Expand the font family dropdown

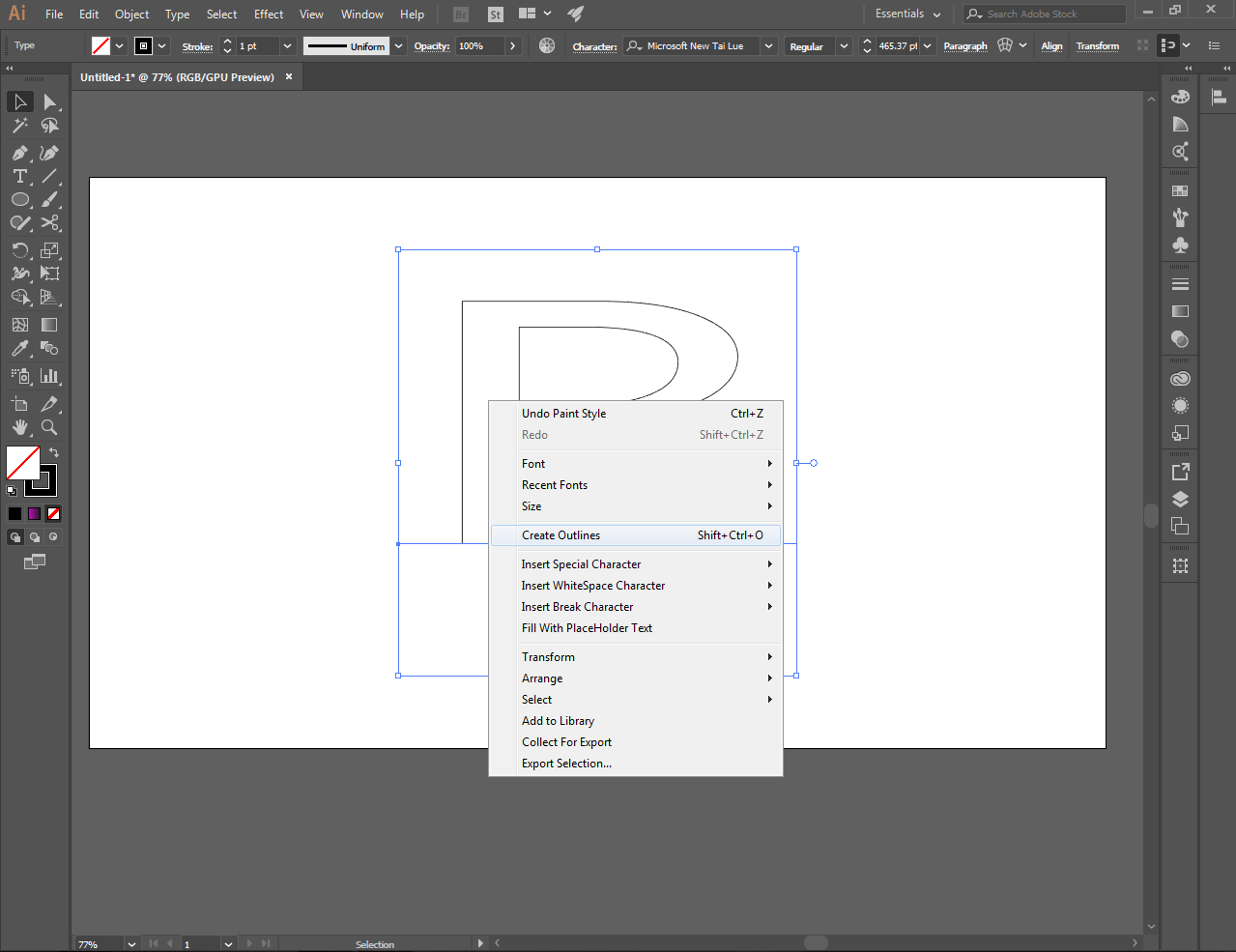[768, 45]
